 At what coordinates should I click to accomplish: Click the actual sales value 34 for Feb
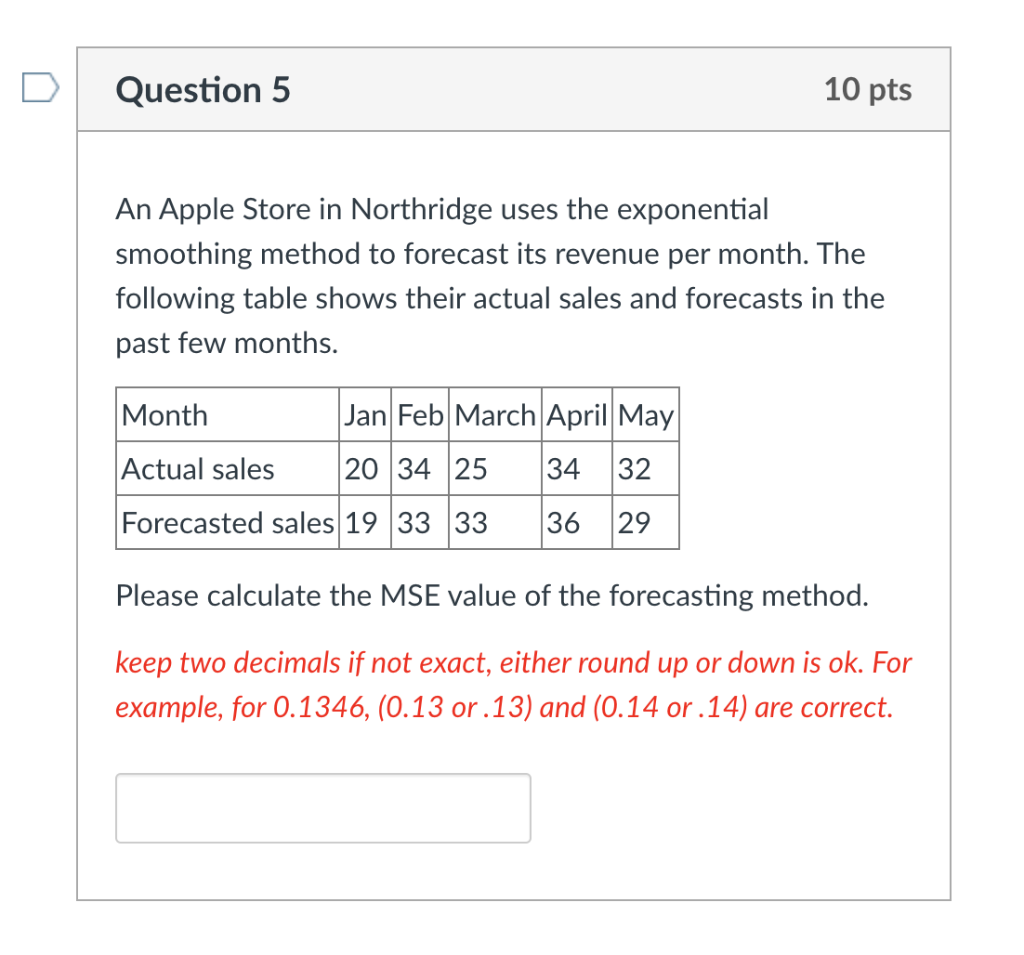[412, 468]
